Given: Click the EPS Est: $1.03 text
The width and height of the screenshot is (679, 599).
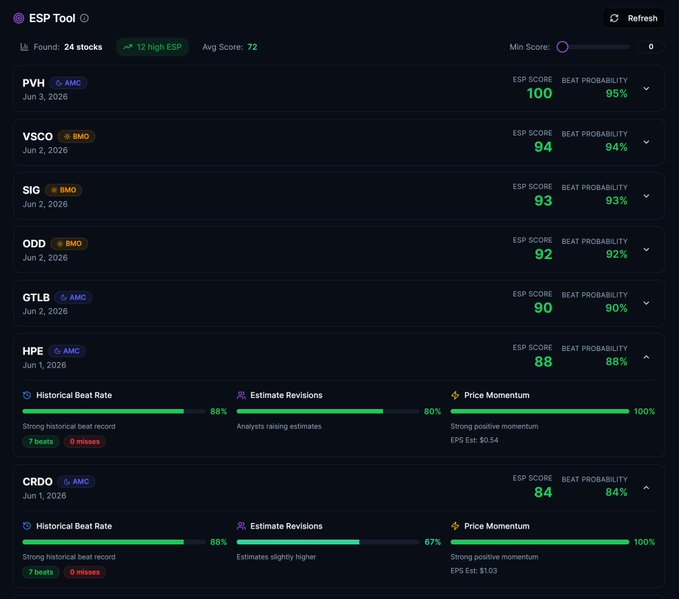Looking at the screenshot, I should [474, 570].
